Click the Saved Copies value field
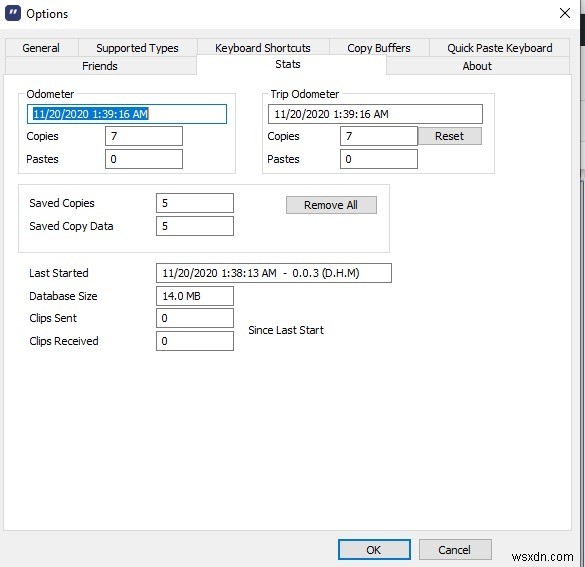585x567 pixels. pyautogui.click(x=195, y=203)
